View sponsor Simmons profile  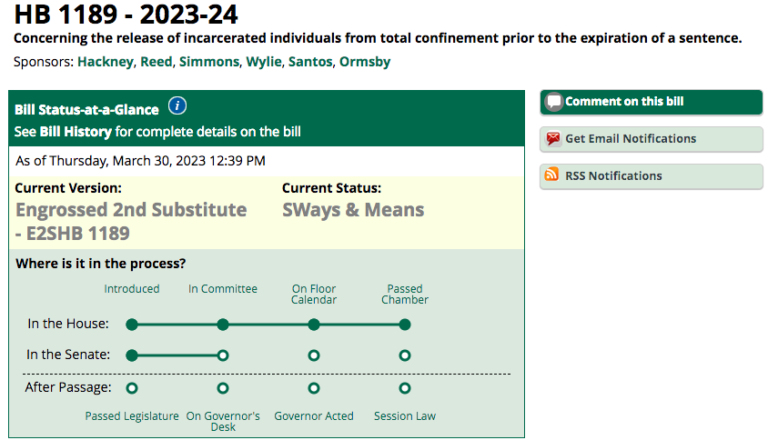(209, 62)
